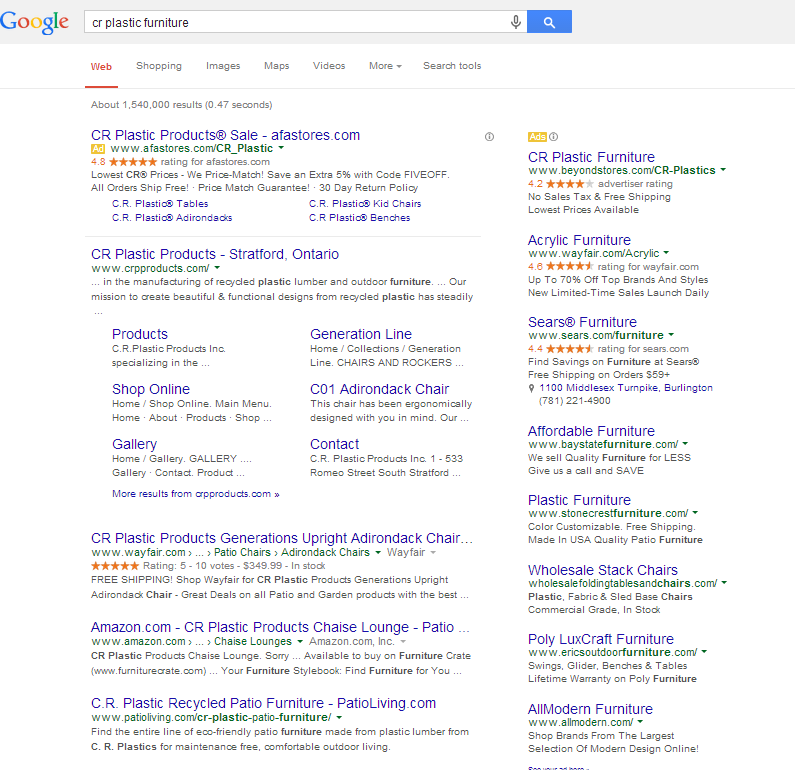Viewport: 795px width, 770px height.
Task: Expand arrow next to wholesalefoldingtablesandchairs.com URL
Action: [725, 582]
